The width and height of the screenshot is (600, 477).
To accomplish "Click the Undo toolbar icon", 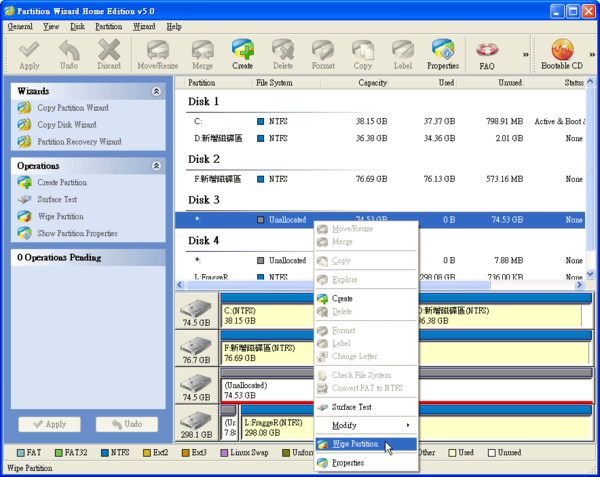I will click(69, 55).
